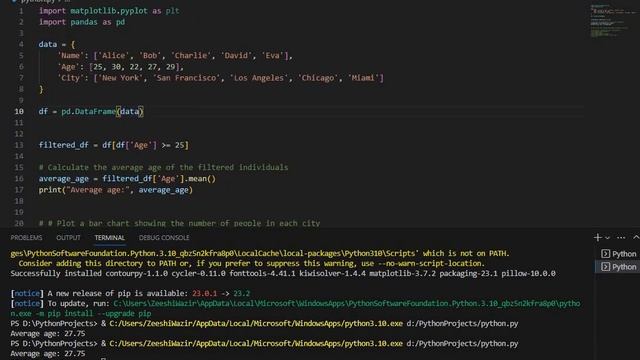
Task: Click the 'filtered_df = df[df['Age'] >= 25]' line
Action: point(113,145)
